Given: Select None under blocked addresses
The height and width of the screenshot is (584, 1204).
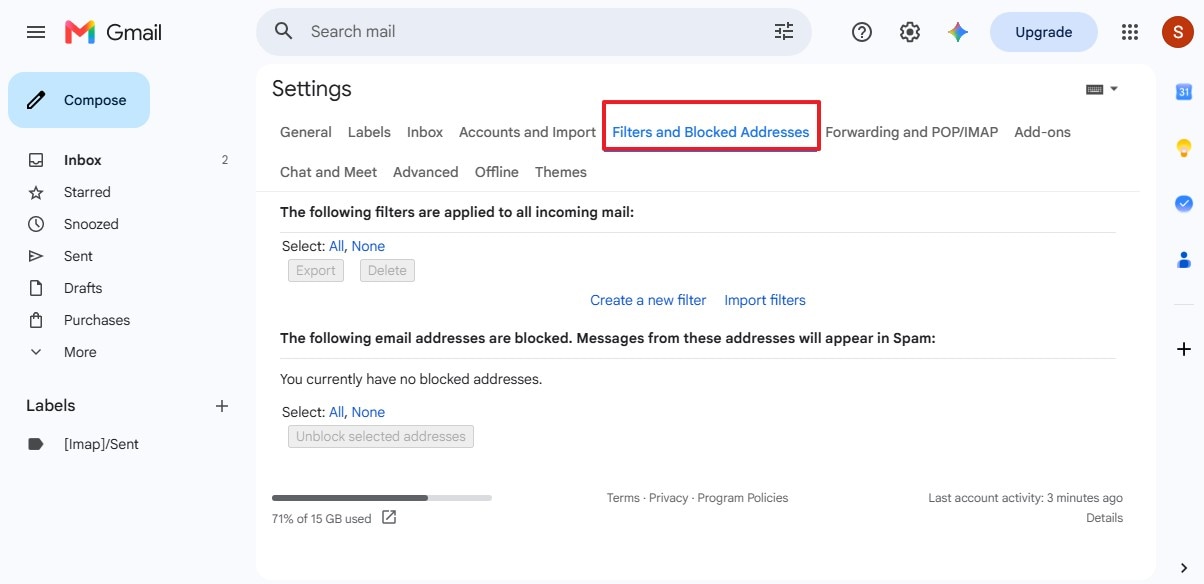Looking at the screenshot, I should pos(368,412).
